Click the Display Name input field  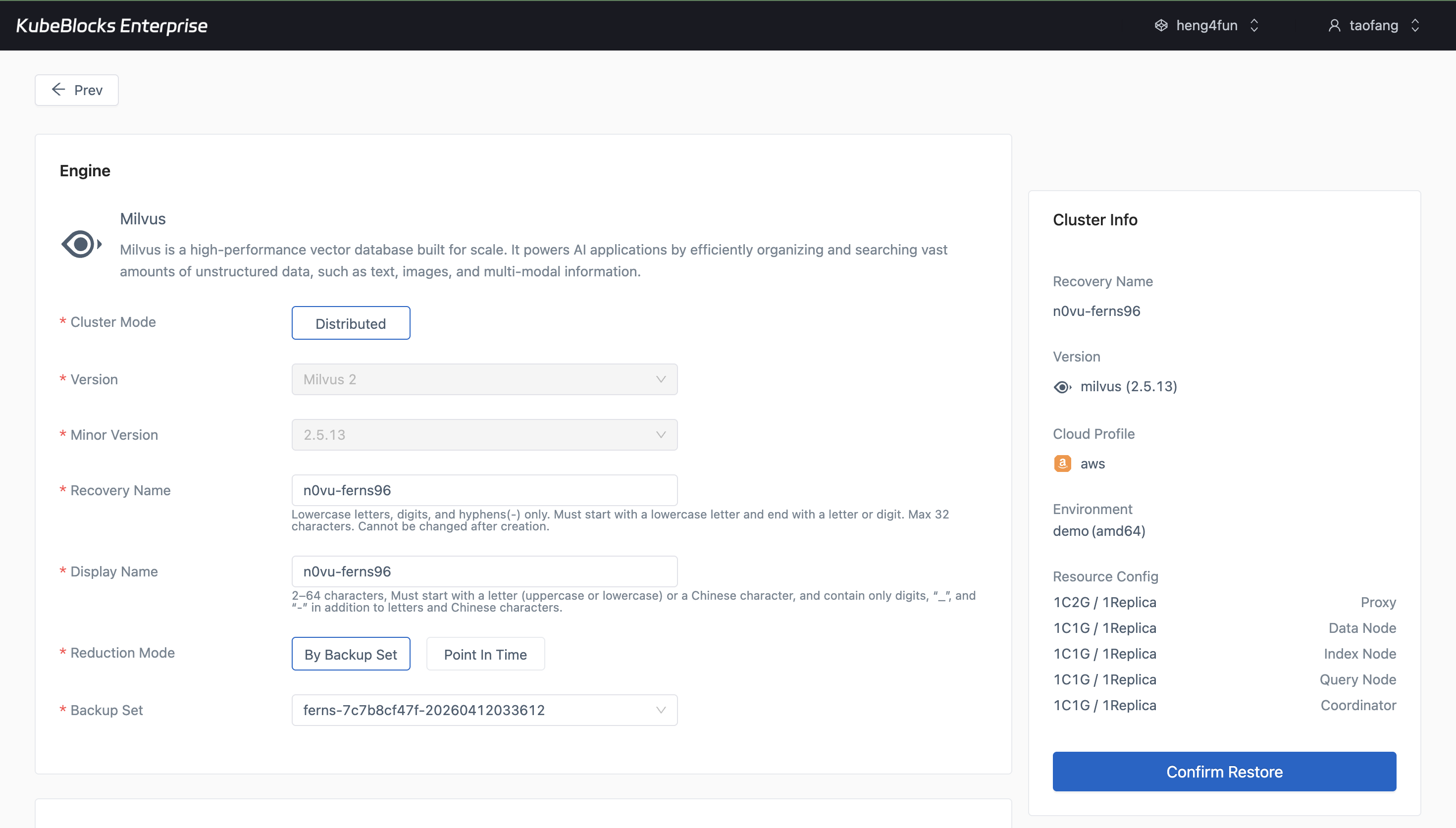point(484,571)
